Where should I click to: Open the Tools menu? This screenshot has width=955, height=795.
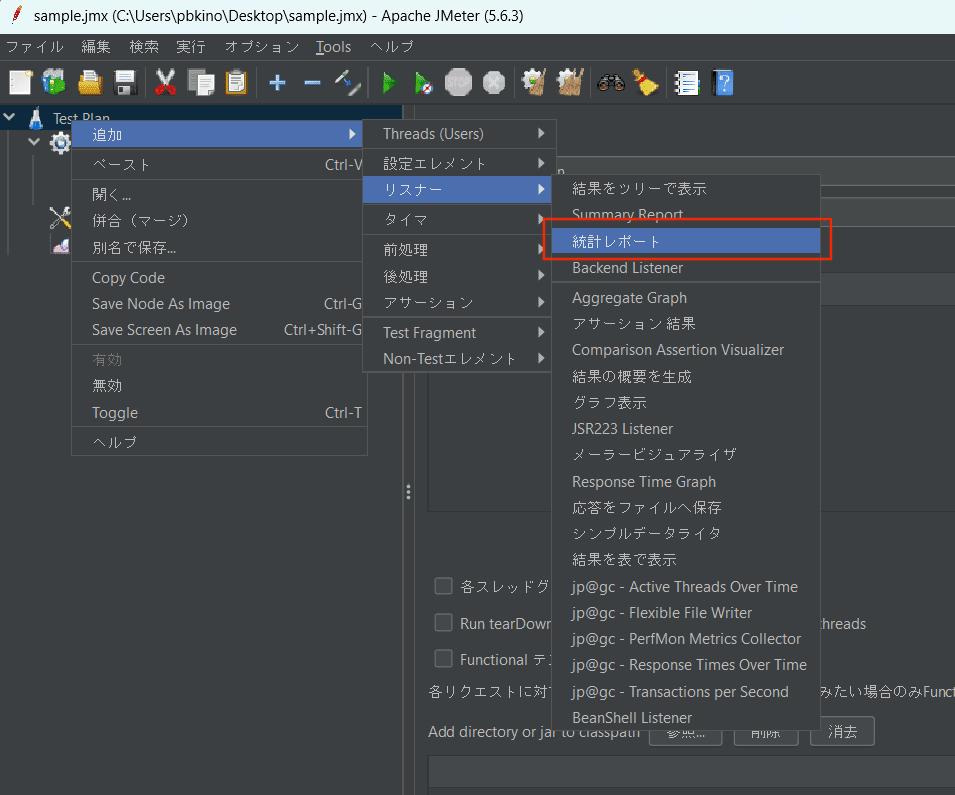click(333, 47)
